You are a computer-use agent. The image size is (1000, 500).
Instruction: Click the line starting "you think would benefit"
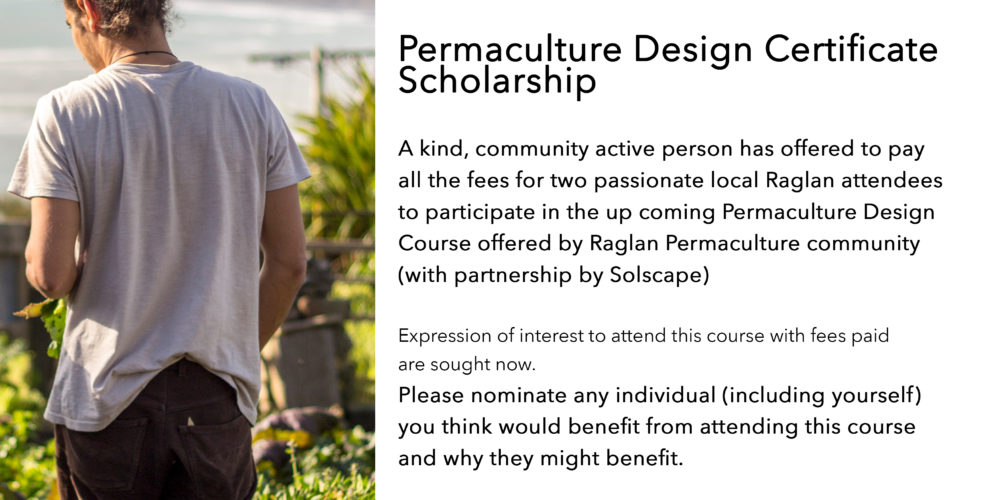click(x=657, y=427)
